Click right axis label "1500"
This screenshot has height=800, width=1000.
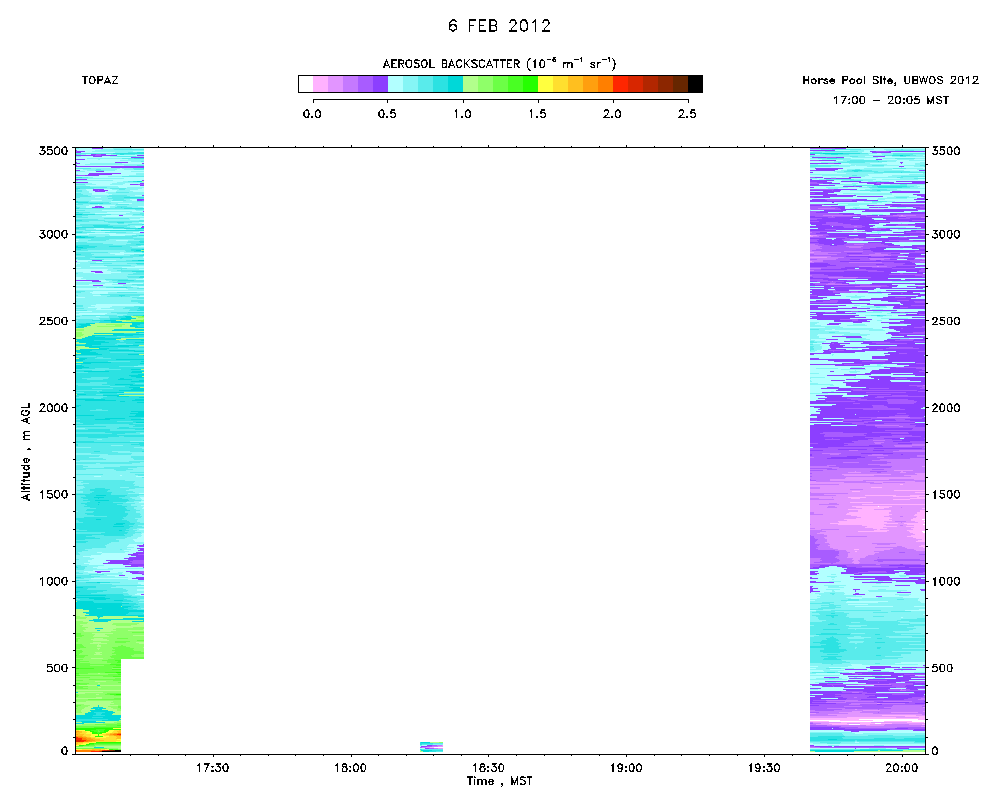pyautogui.click(x=946, y=494)
